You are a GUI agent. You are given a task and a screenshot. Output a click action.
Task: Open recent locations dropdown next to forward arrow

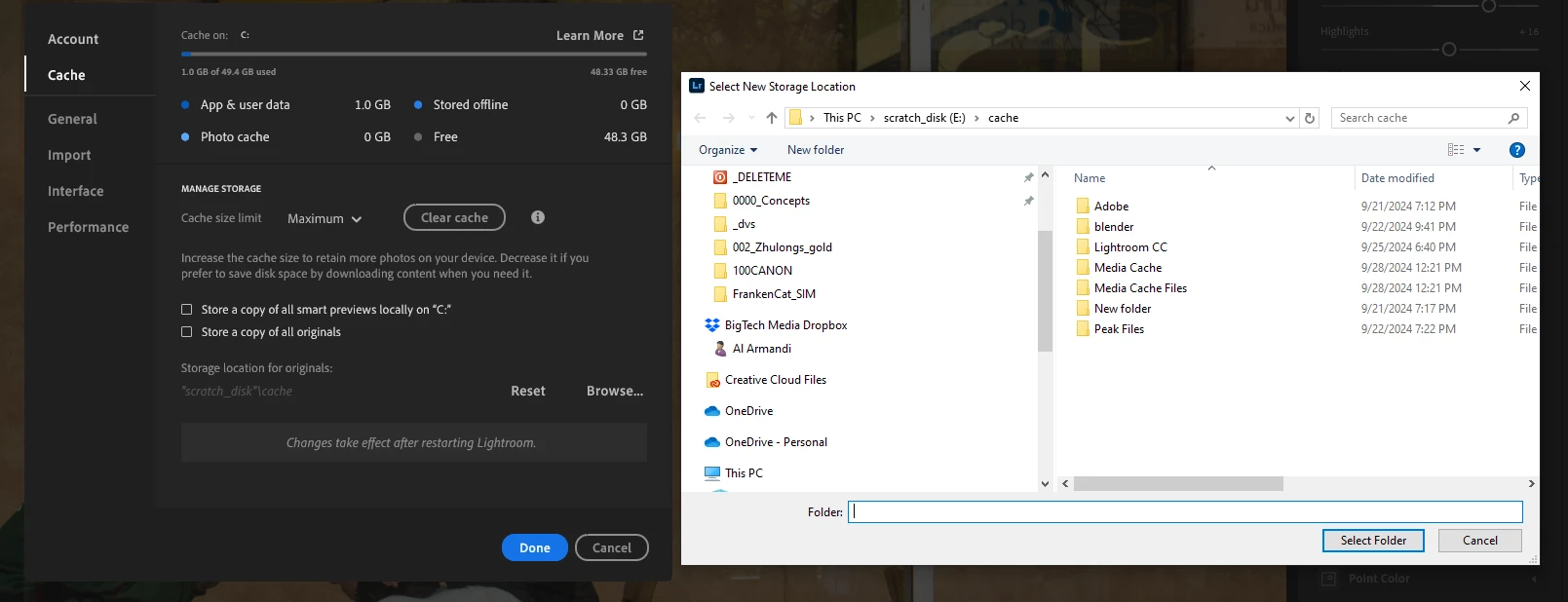pyautogui.click(x=751, y=118)
